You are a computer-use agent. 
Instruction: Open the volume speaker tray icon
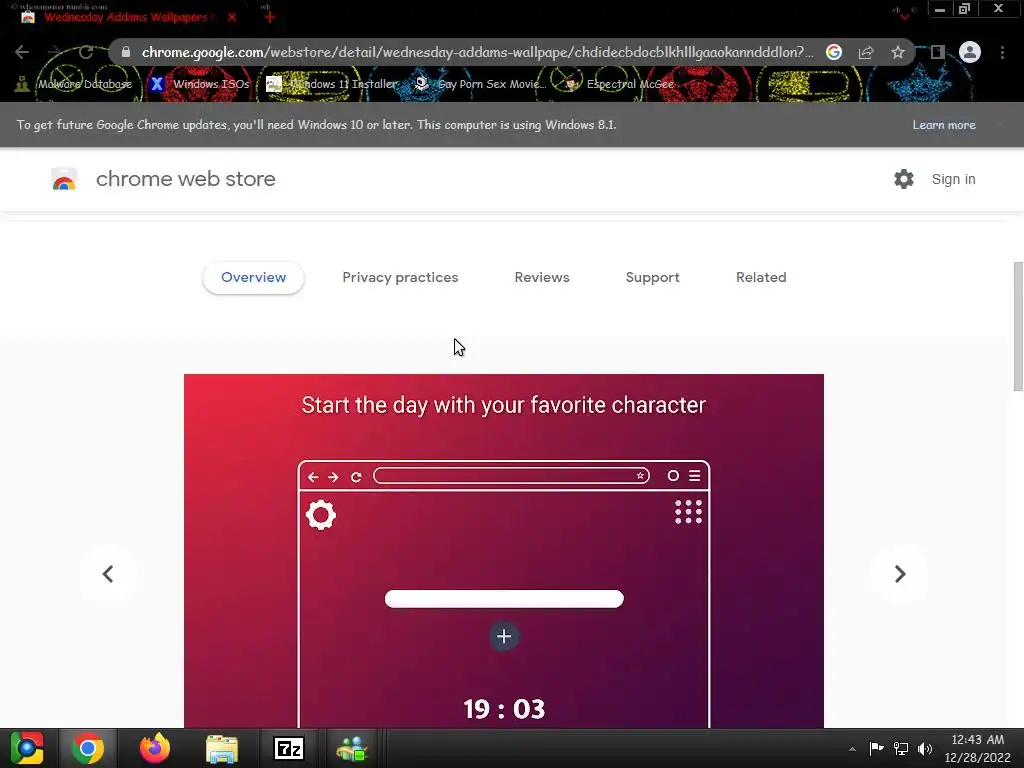[925, 748]
